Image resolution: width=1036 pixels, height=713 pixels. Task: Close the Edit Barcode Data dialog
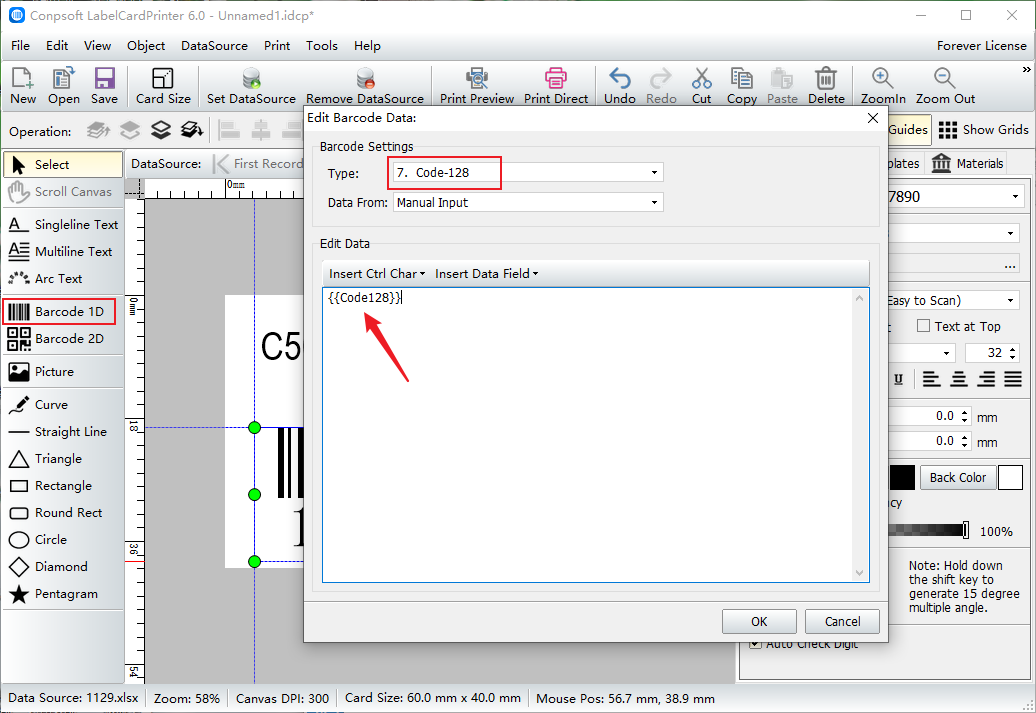(x=873, y=118)
